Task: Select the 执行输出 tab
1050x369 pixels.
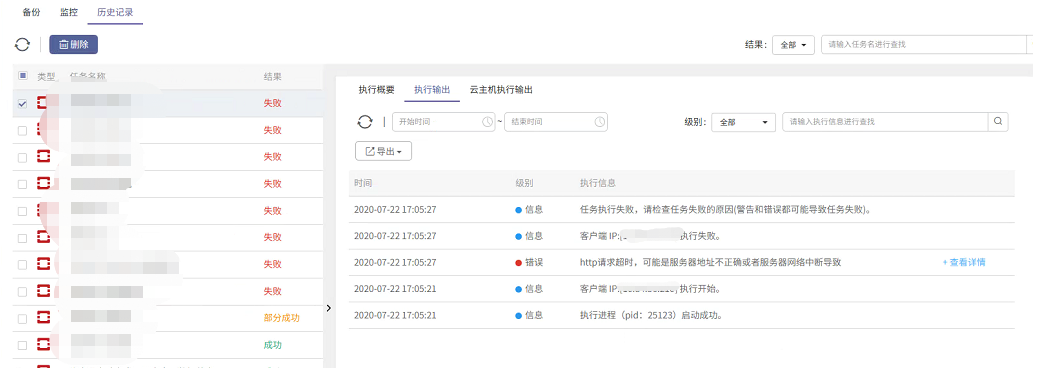Action: pyautogui.click(x=432, y=90)
